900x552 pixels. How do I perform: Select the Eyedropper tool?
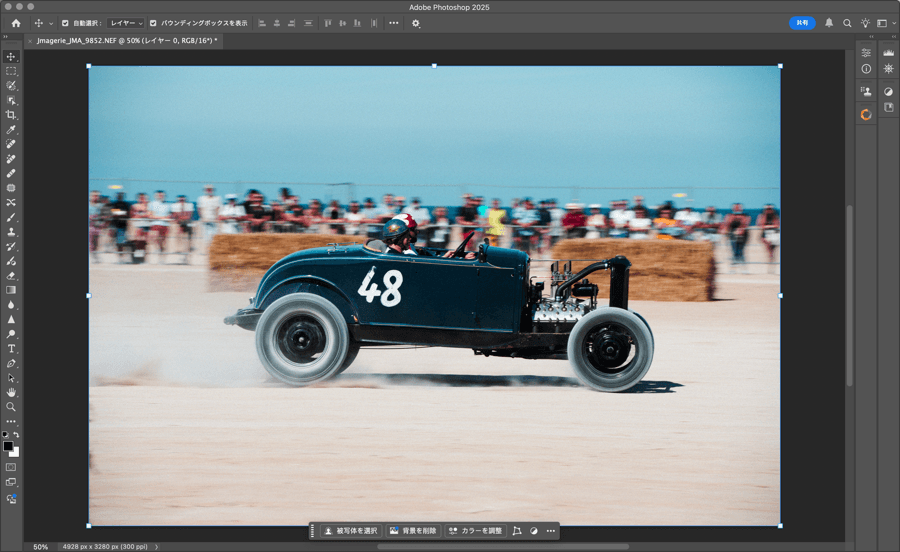pos(11,130)
